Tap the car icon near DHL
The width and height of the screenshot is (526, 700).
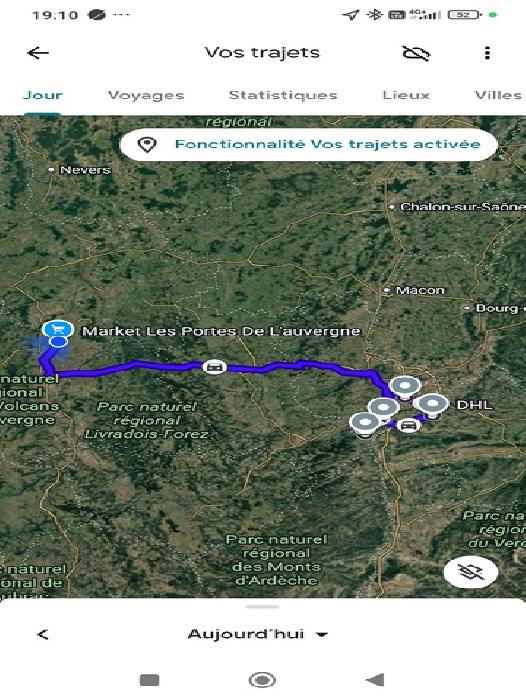pyautogui.click(x=407, y=425)
